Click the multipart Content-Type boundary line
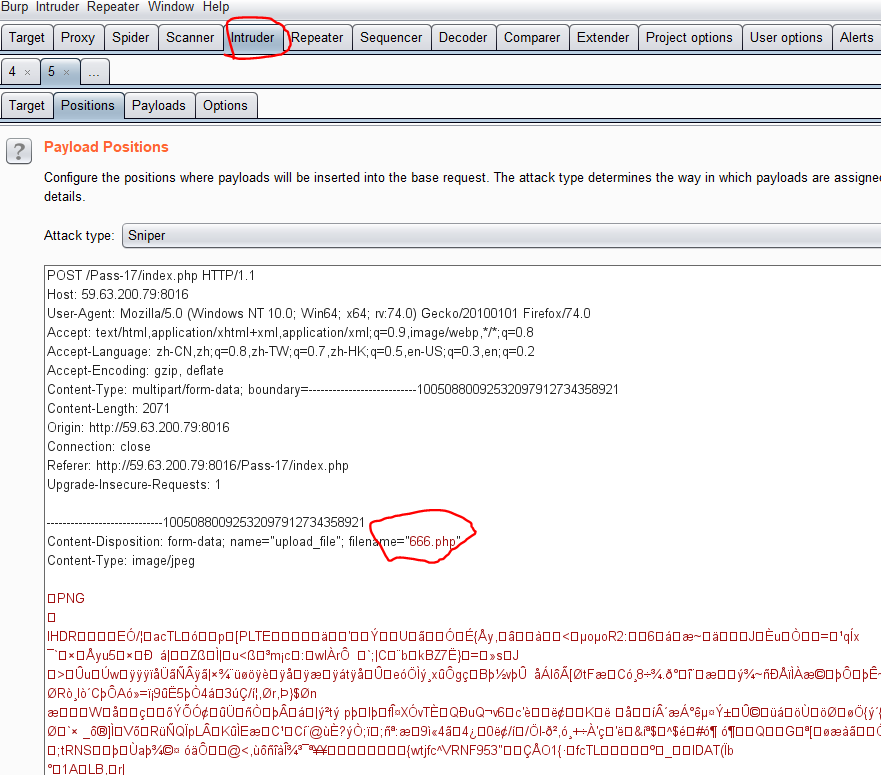The image size is (881, 775). coord(333,390)
